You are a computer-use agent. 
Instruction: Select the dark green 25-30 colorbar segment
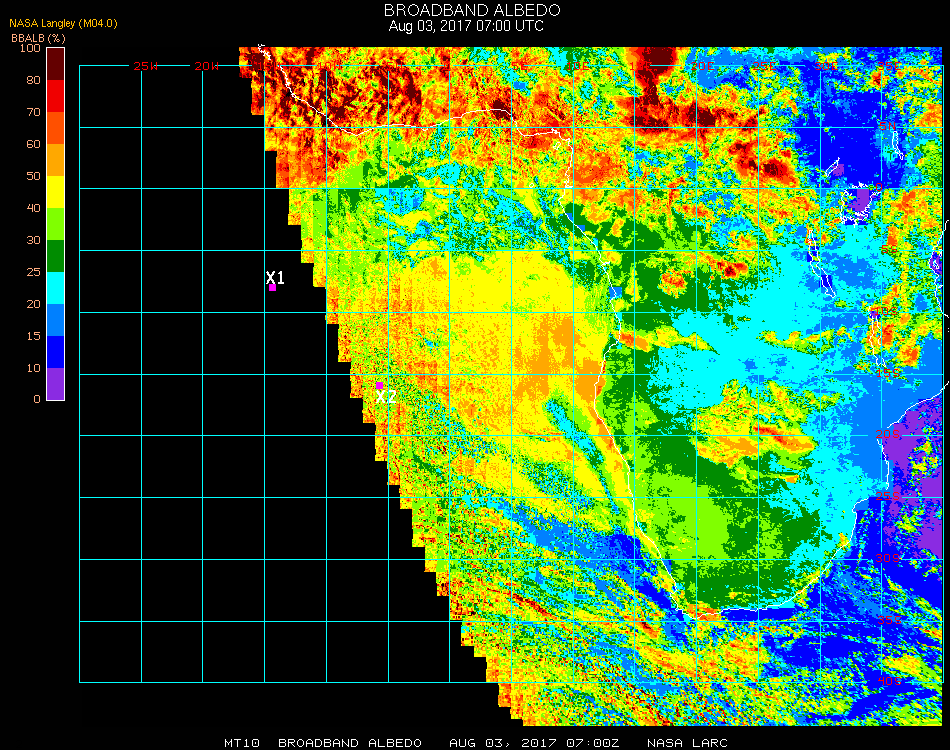pos(56,256)
